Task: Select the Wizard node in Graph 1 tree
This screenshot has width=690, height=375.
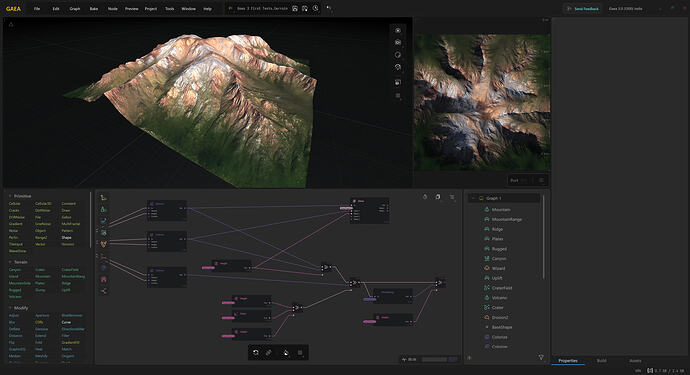Action: (498, 268)
